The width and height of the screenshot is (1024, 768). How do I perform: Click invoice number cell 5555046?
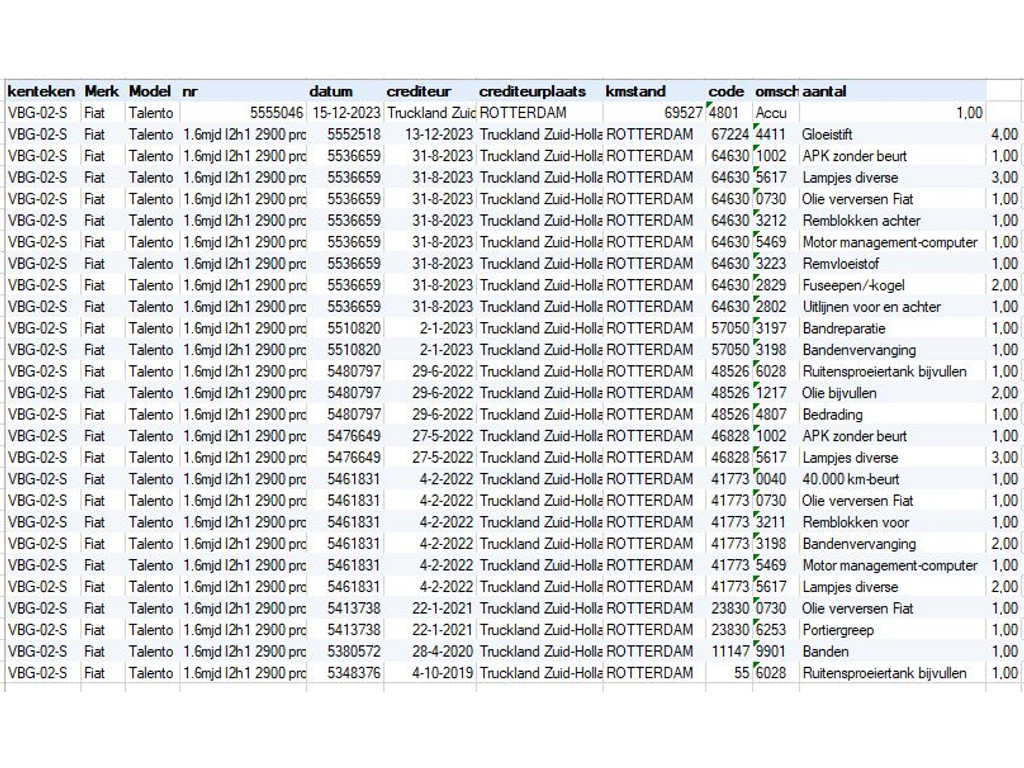click(243, 112)
